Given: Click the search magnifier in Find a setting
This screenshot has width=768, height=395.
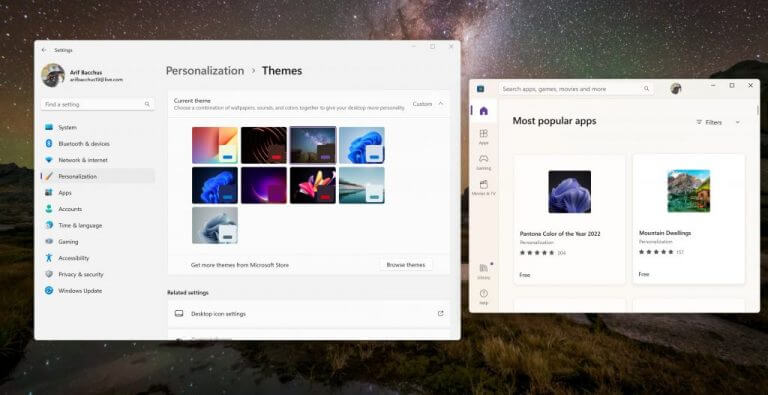Looking at the screenshot, I should (x=147, y=104).
